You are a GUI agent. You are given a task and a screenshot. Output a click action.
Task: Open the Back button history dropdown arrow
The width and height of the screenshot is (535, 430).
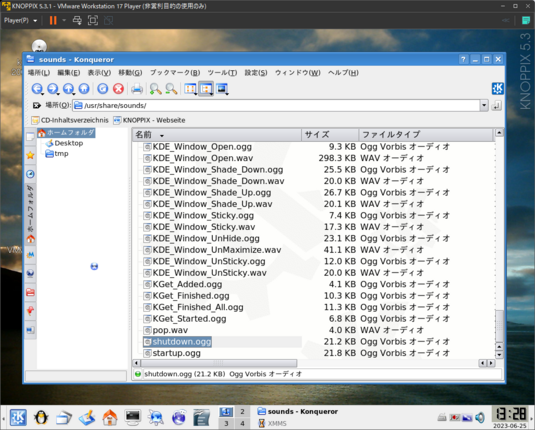(42, 94)
